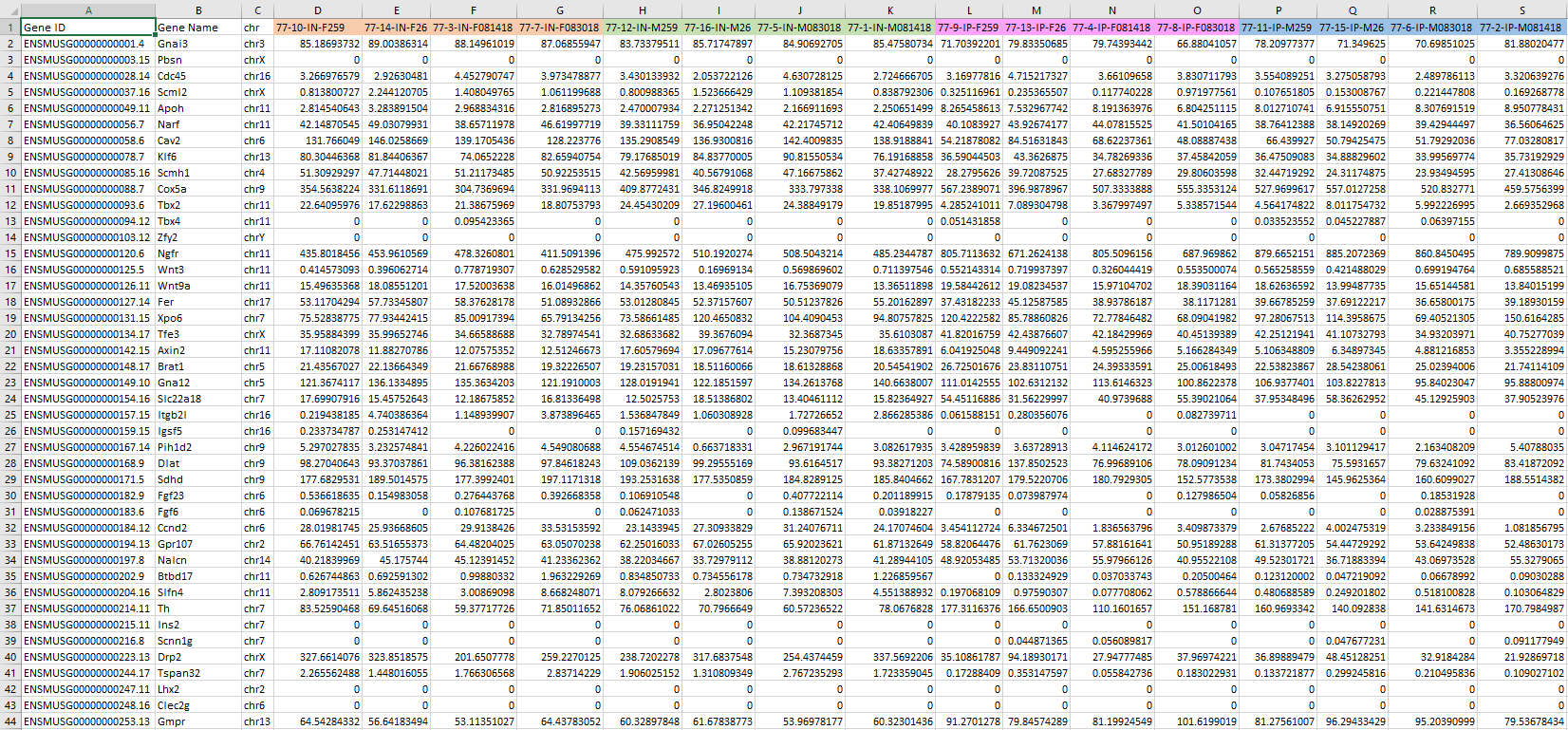
Task: Click gene ID 'ENSMUSG00000000037.16'
Action: pyautogui.click(x=88, y=92)
